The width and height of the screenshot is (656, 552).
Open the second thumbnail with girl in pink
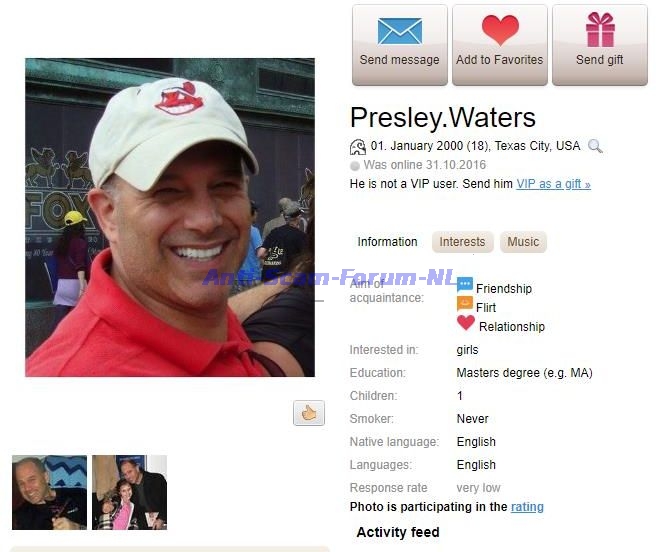pos(129,493)
